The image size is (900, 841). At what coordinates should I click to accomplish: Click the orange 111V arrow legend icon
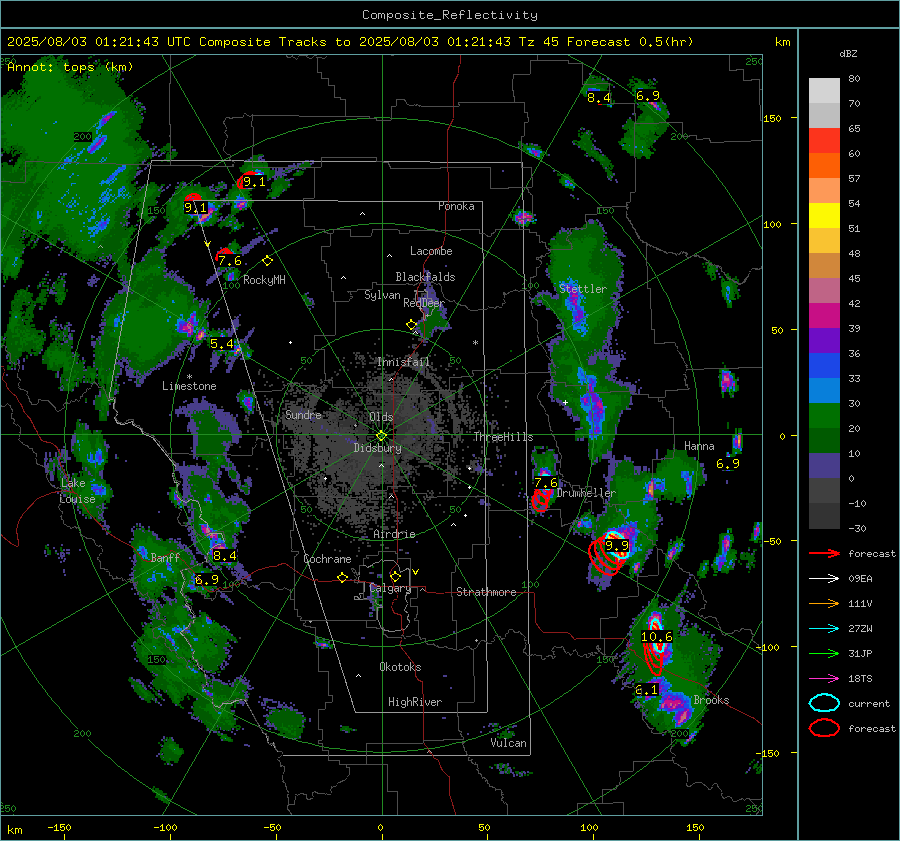[x=824, y=603]
